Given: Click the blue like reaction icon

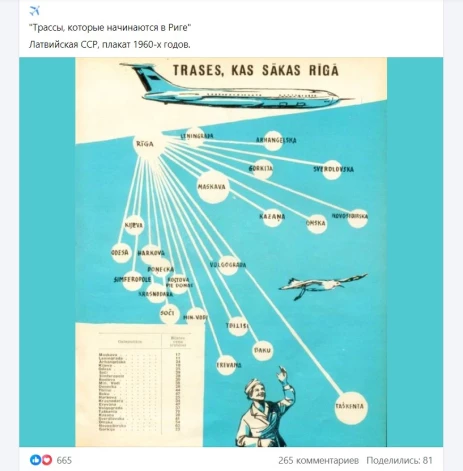Looking at the screenshot, I should [35, 460].
